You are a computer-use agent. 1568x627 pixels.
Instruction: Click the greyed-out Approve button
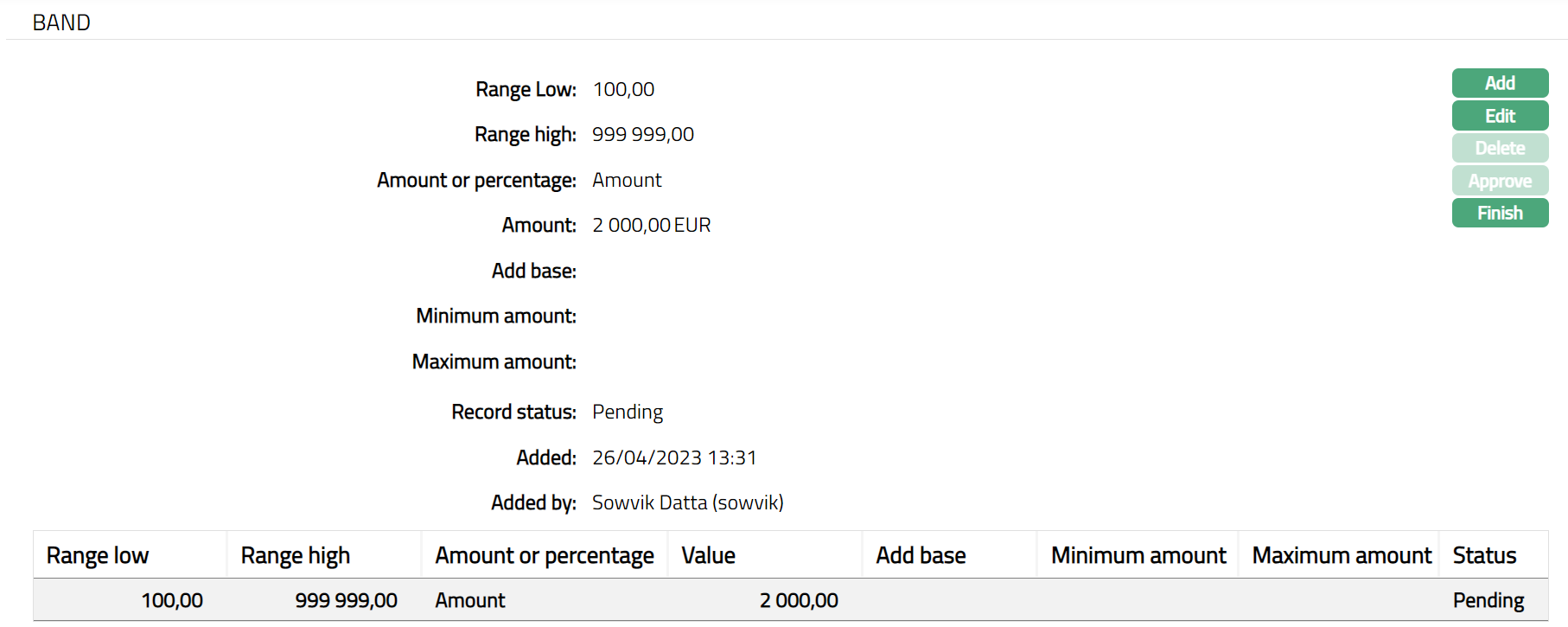click(x=1500, y=181)
